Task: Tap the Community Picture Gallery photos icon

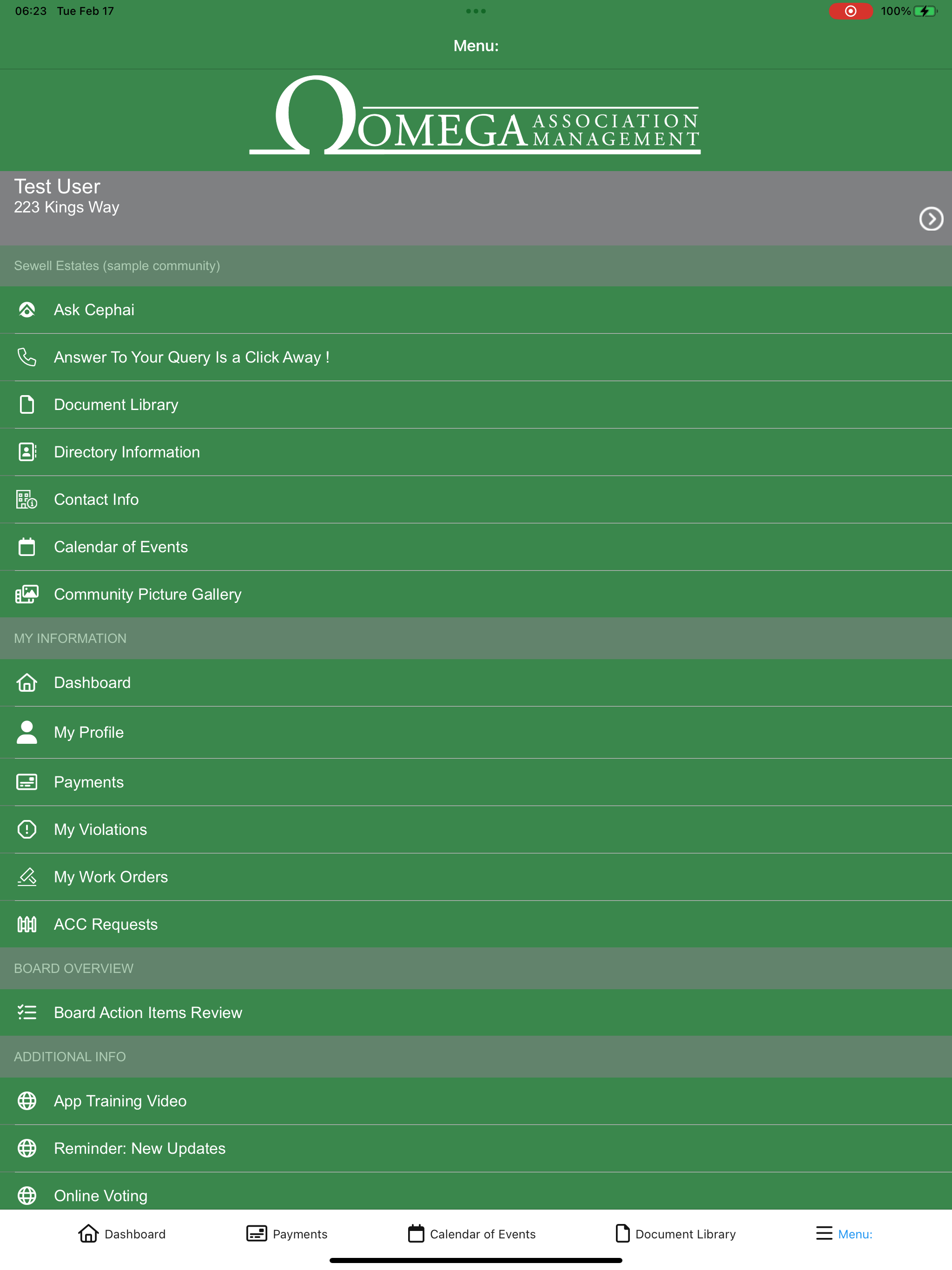Action: click(27, 594)
